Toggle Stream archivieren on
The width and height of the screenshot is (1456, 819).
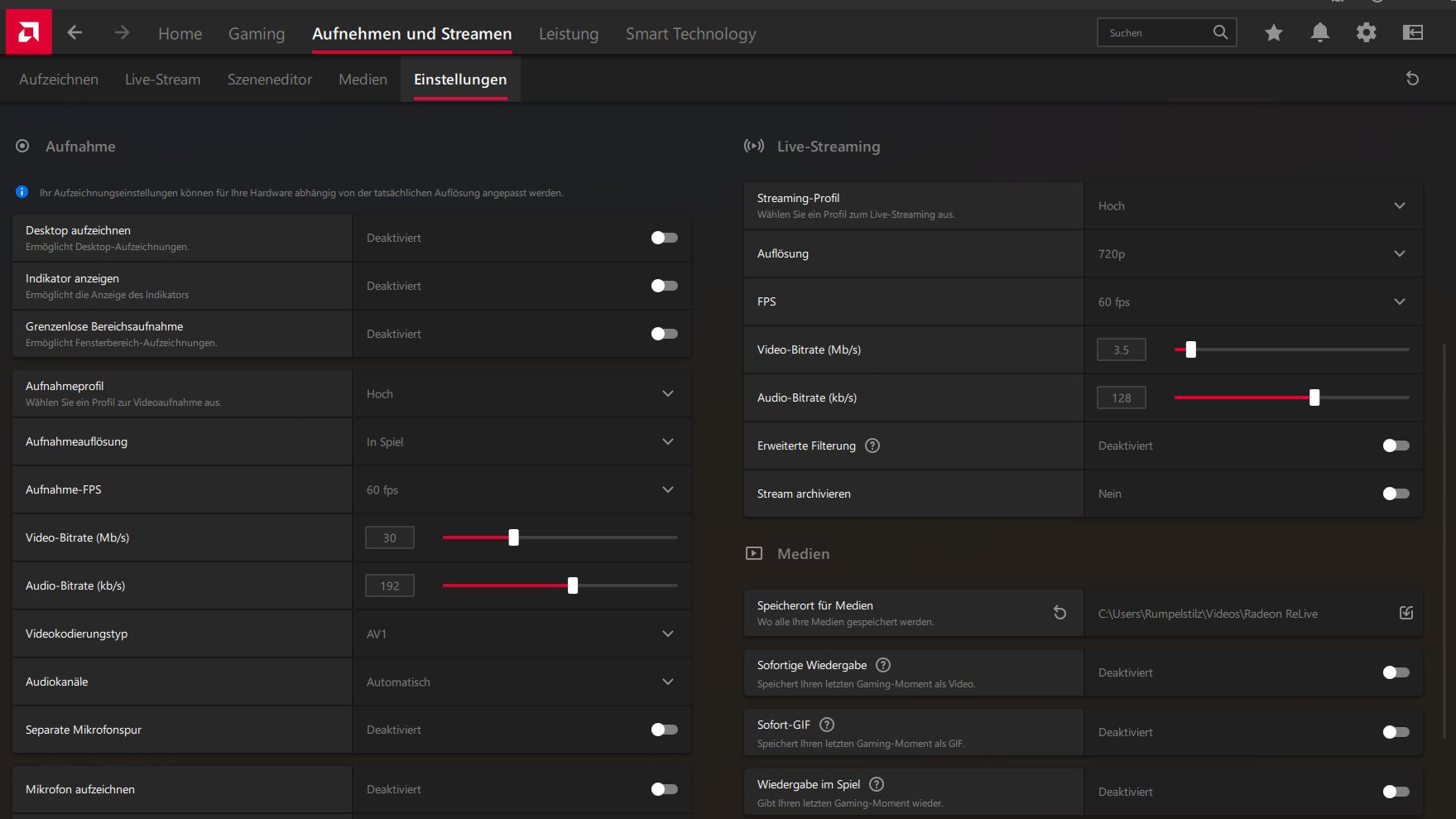1396,494
